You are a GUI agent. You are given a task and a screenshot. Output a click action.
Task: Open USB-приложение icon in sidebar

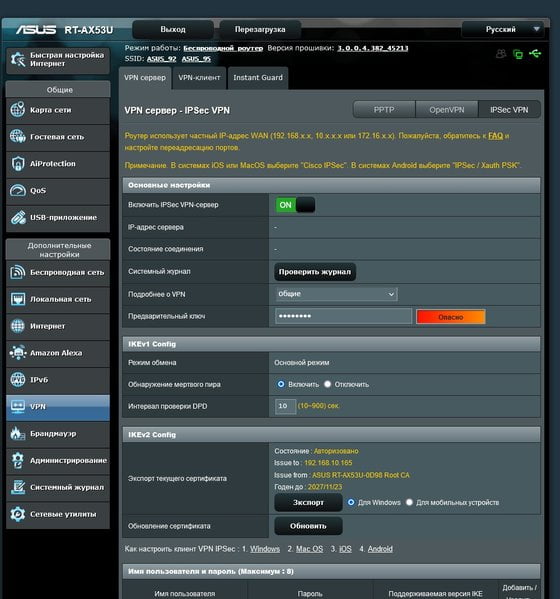[x=18, y=217]
